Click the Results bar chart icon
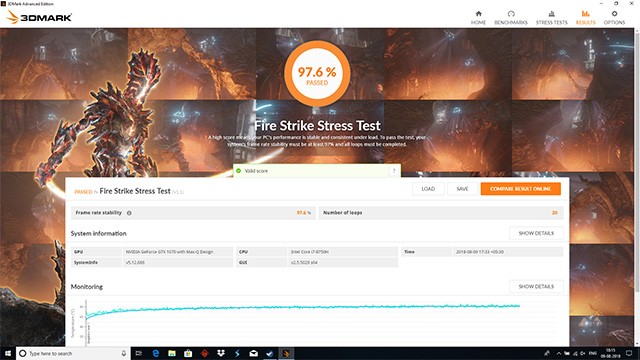 point(585,14)
